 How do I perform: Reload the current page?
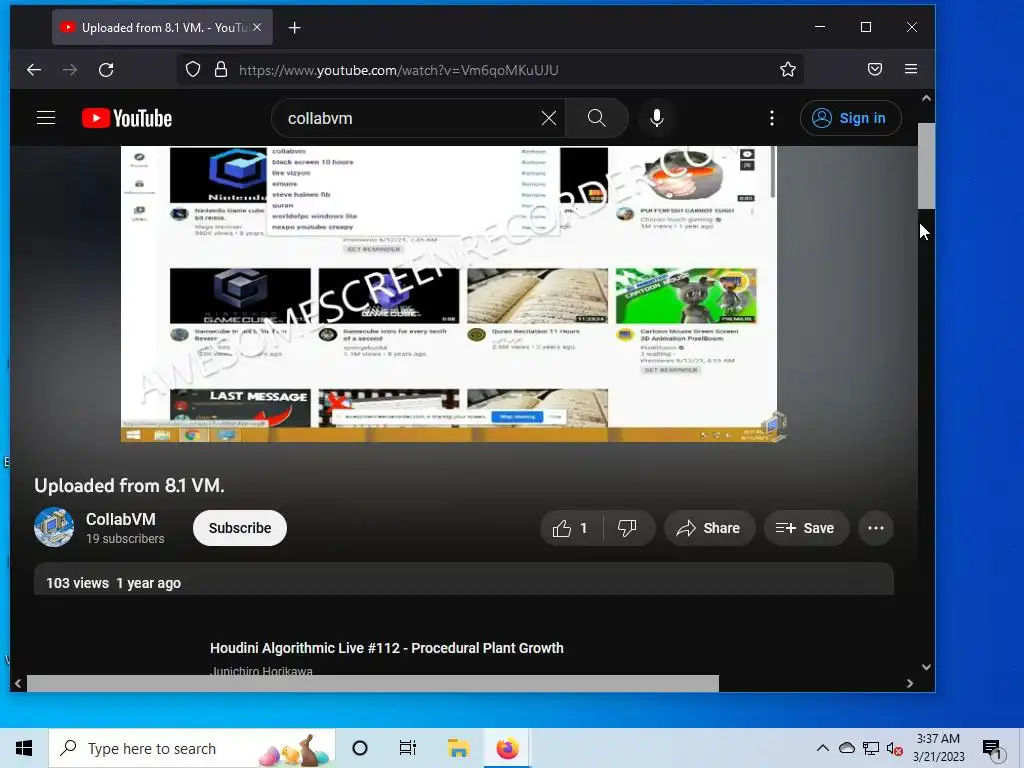coord(106,70)
